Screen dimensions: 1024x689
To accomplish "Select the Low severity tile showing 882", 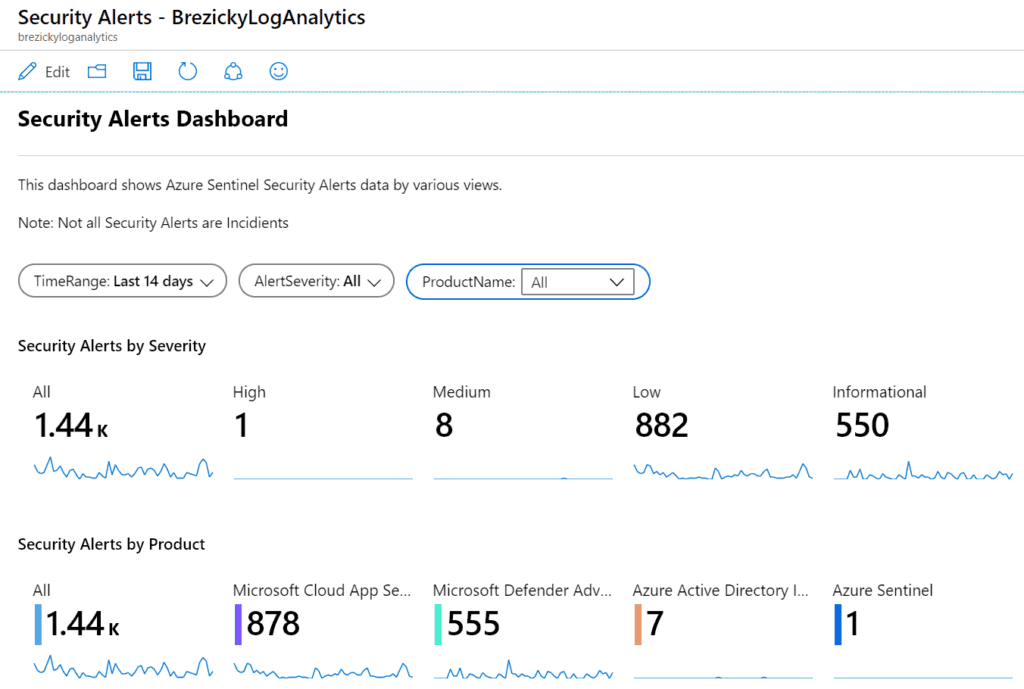I will tap(723, 432).
